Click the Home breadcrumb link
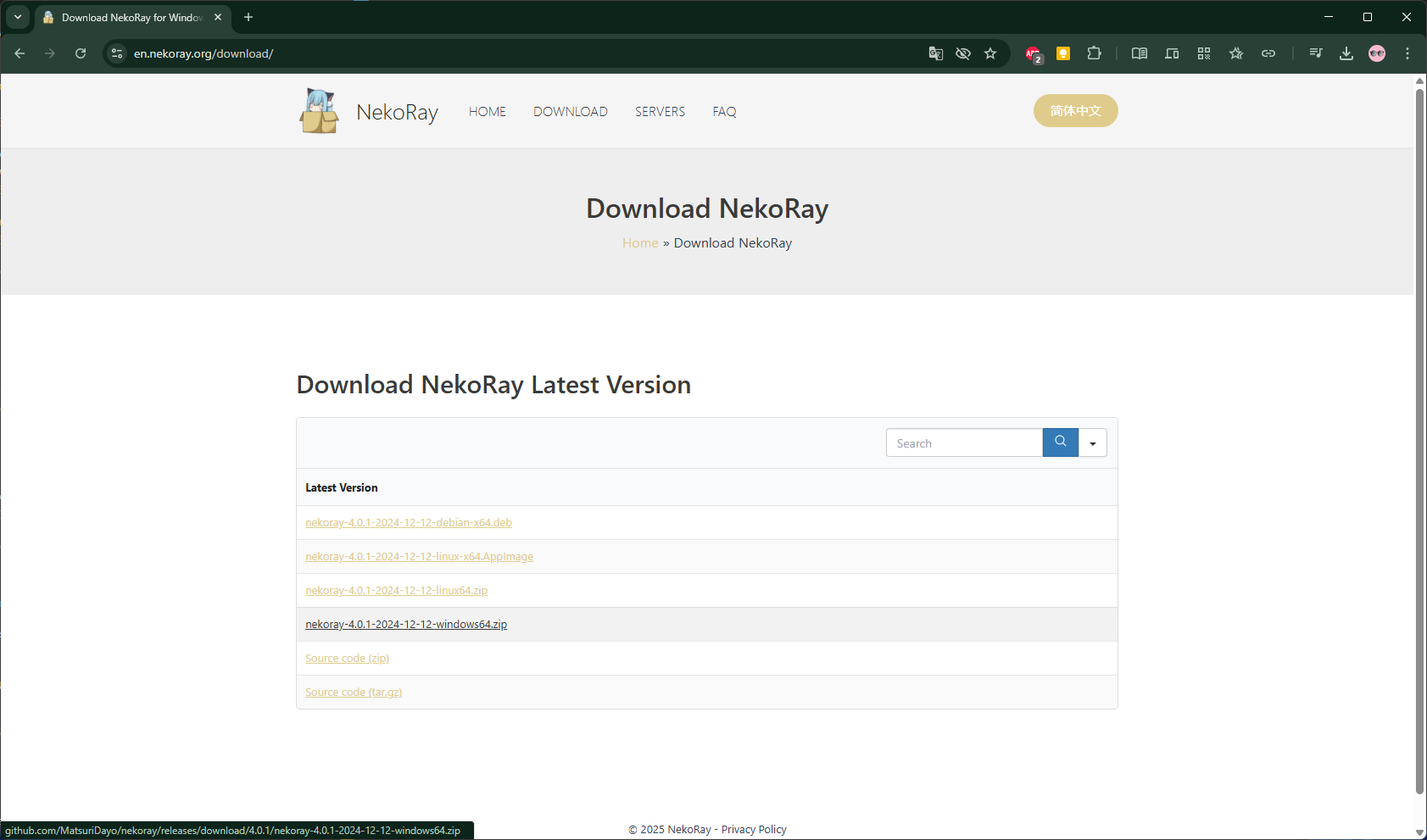The image size is (1427, 840). pos(640,243)
